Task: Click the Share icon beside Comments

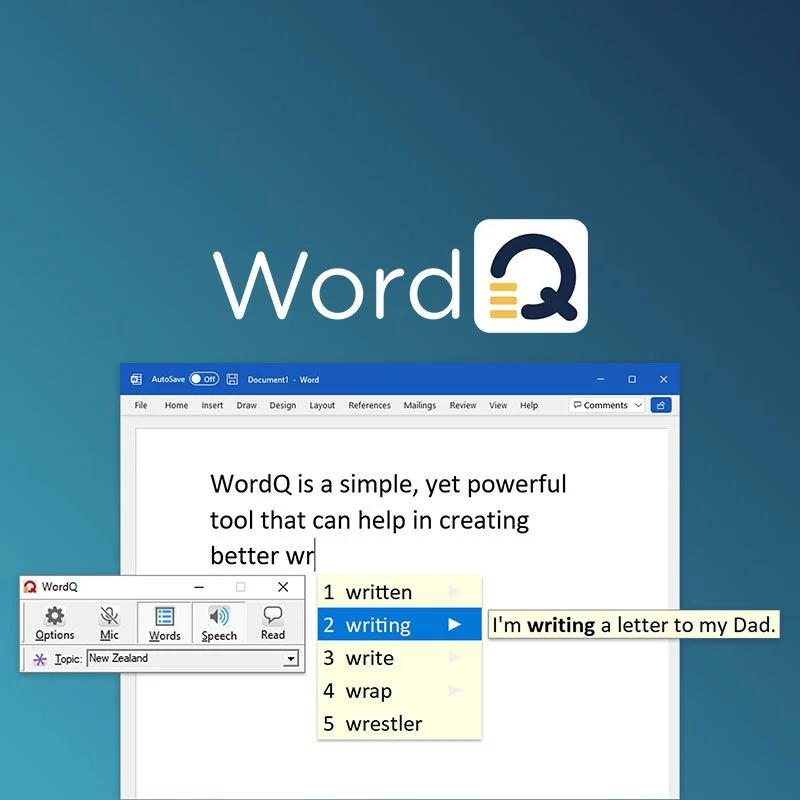Action: tap(660, 405)
